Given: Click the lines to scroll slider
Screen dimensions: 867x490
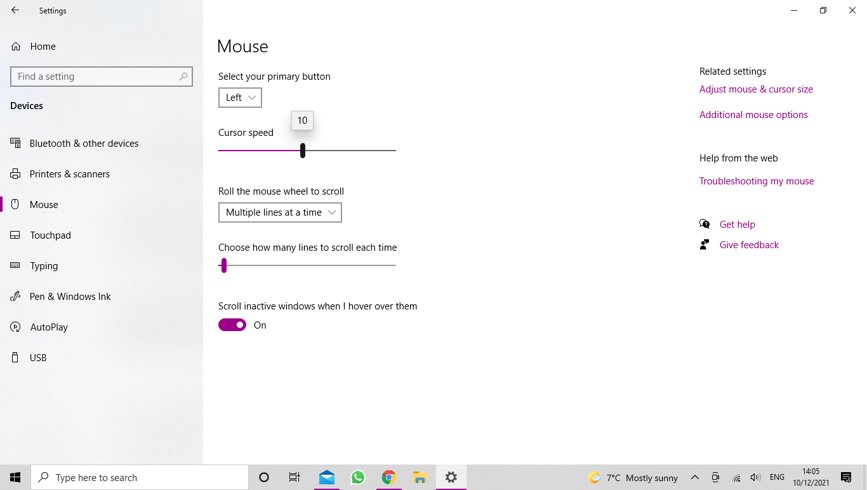Looking at the screenshot, I should pos(224,265).
